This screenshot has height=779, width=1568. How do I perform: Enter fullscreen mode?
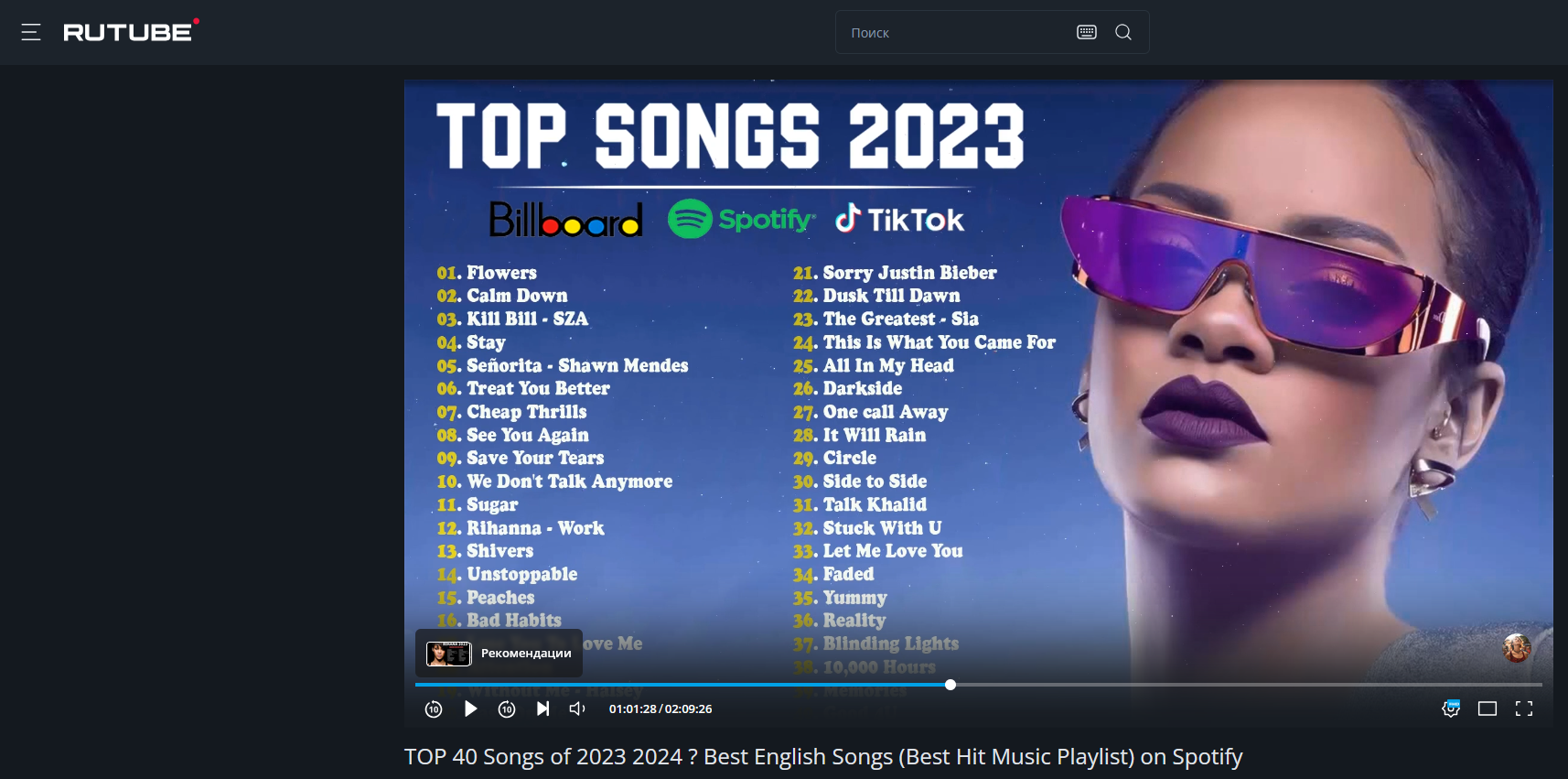(1524, 709)
